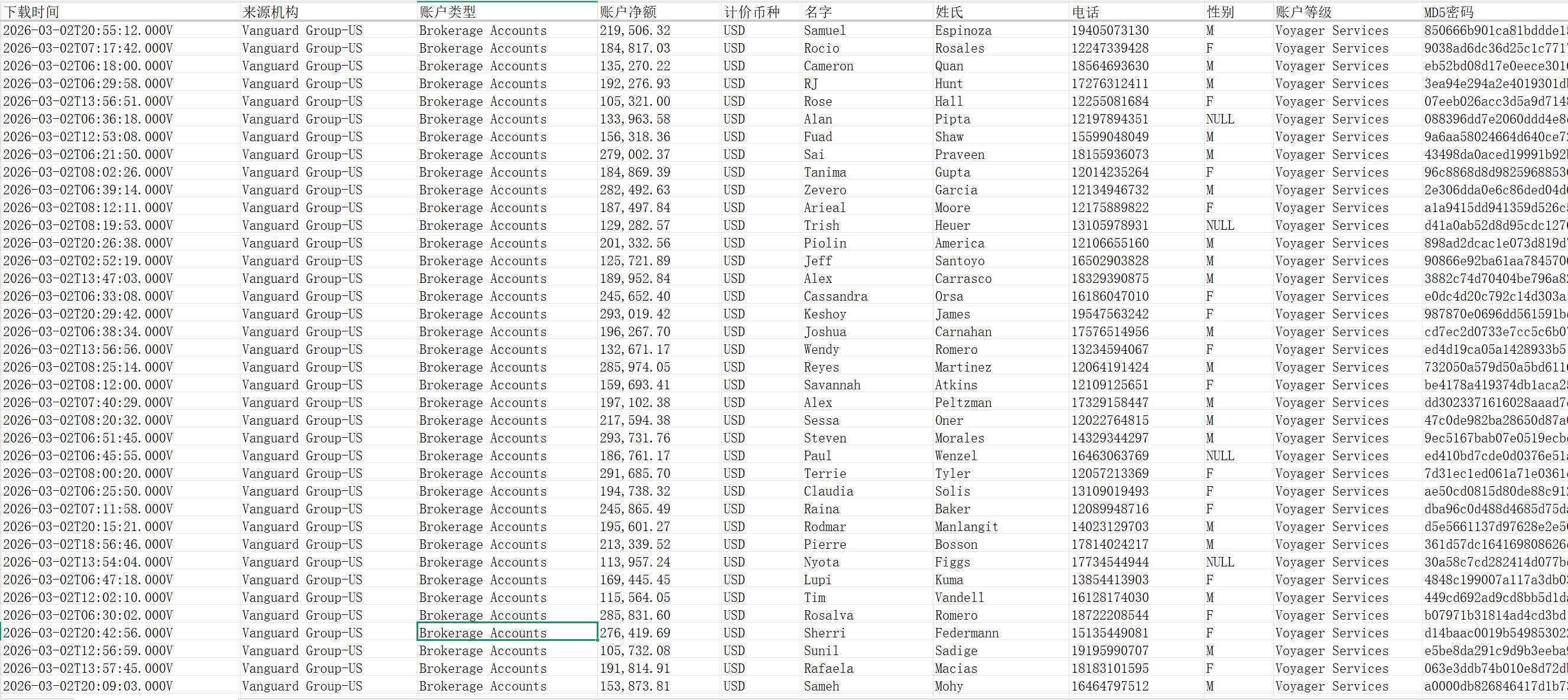Select the surname cell Peltzman

click(x=1001, y=402)
